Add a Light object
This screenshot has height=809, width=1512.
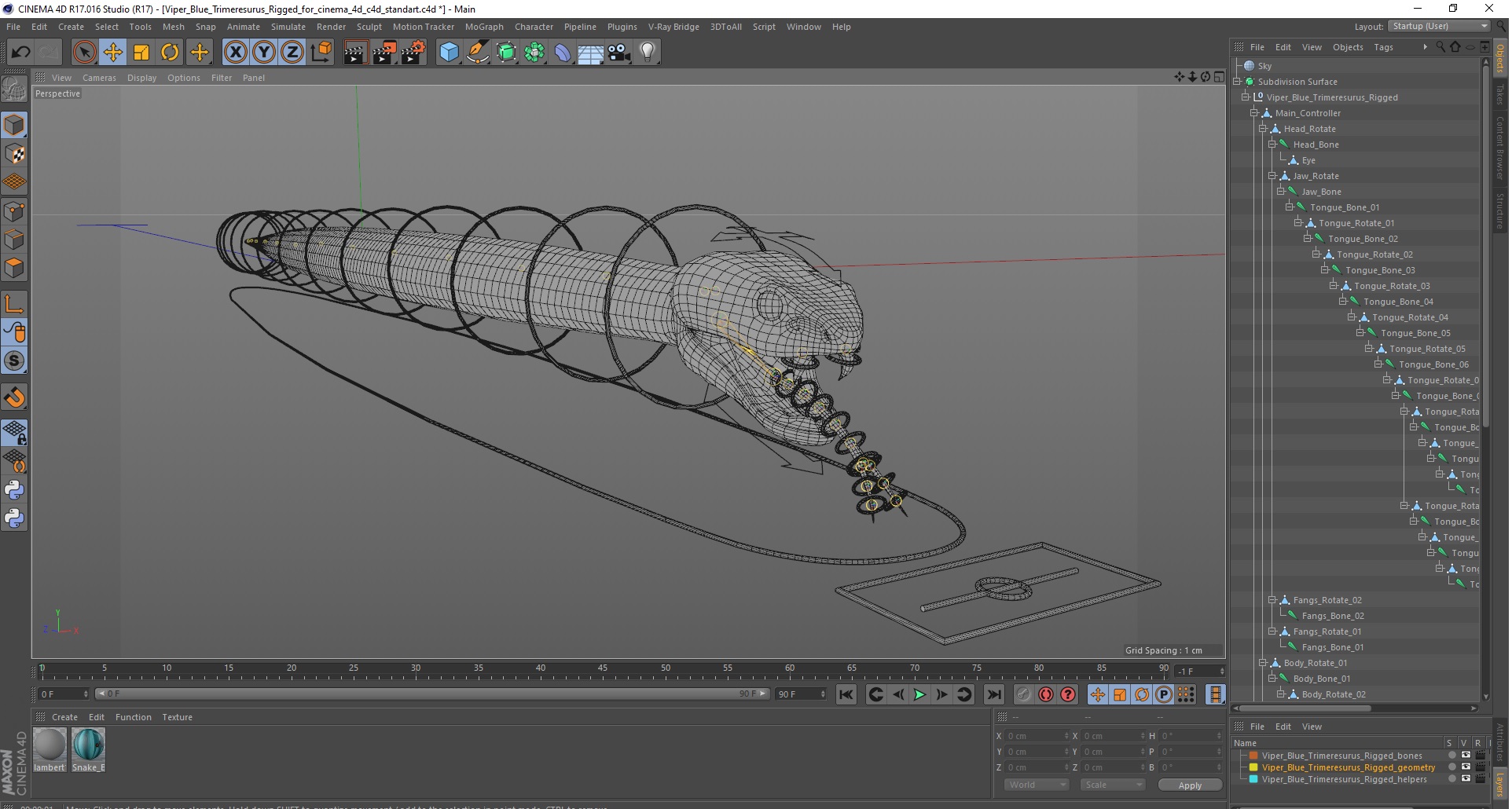coord(648,53)
